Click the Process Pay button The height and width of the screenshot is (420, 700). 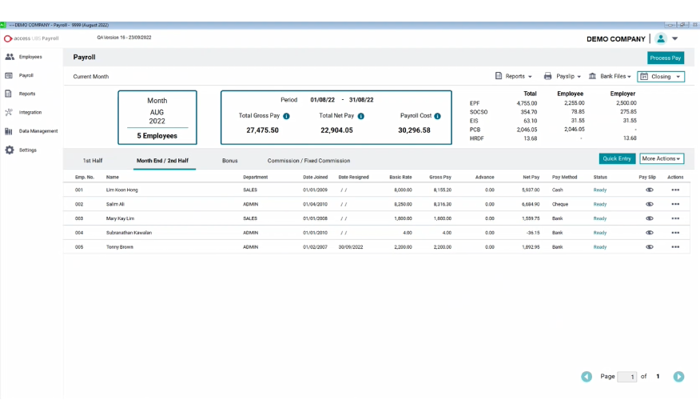coord(665,58)
